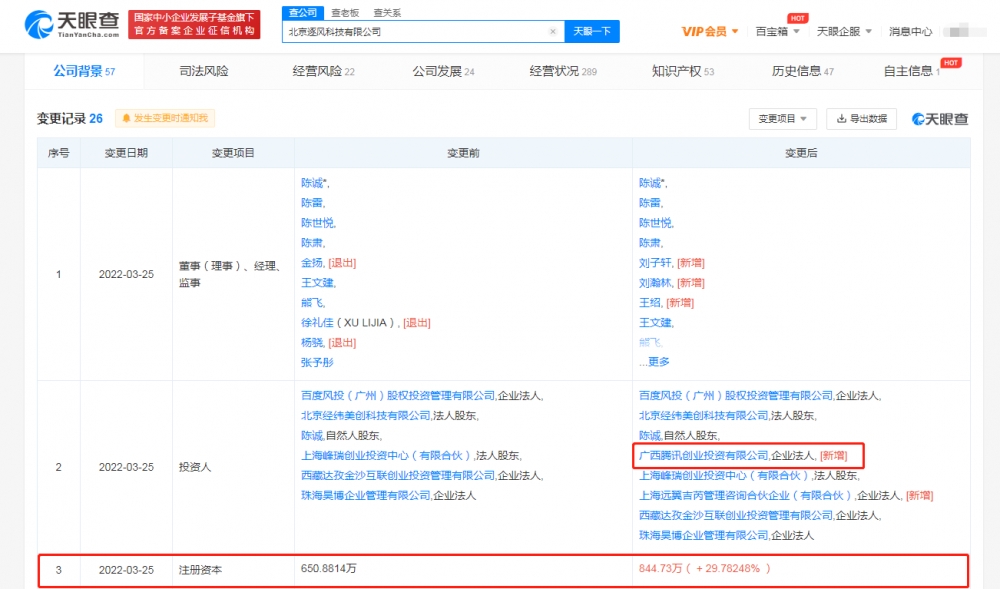This screenshot has width=1000, height=589.
Task: Open 上海远翼吉芮管理咨询合伙企业 link
Action: click(745, 495)
